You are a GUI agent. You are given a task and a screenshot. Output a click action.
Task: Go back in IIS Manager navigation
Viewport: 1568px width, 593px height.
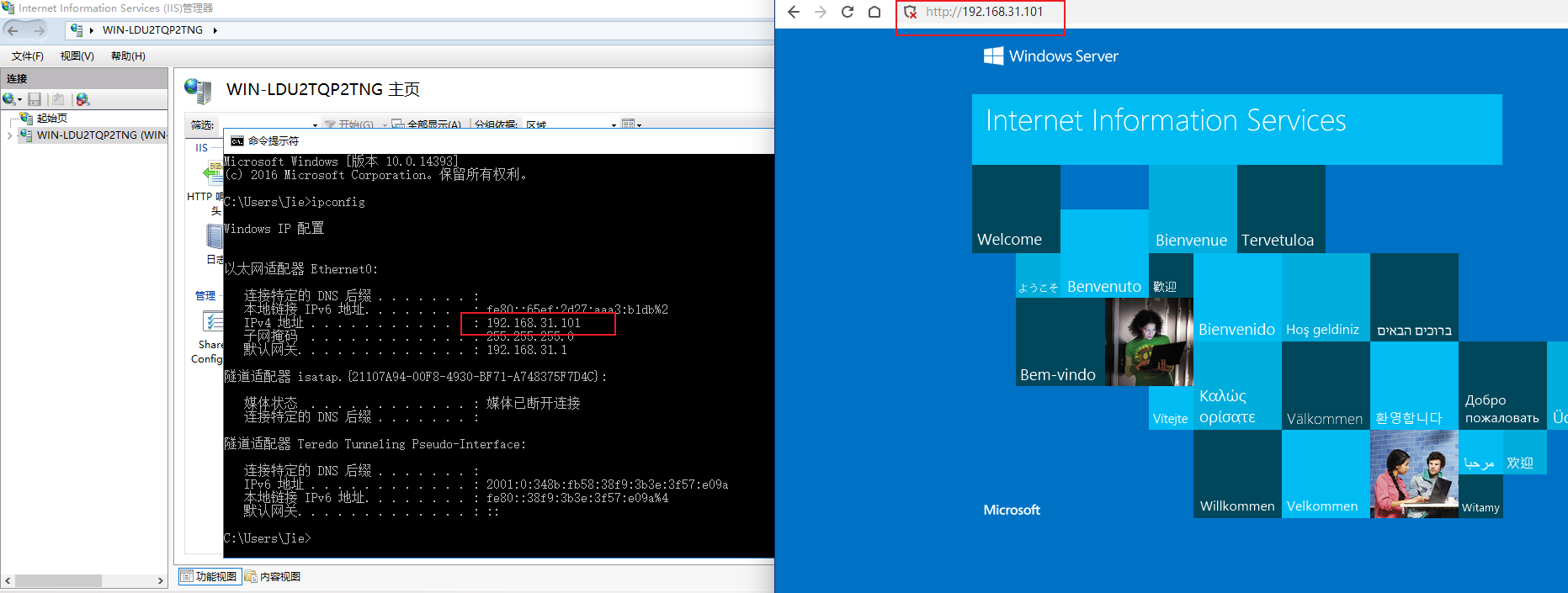click(13, 30)
